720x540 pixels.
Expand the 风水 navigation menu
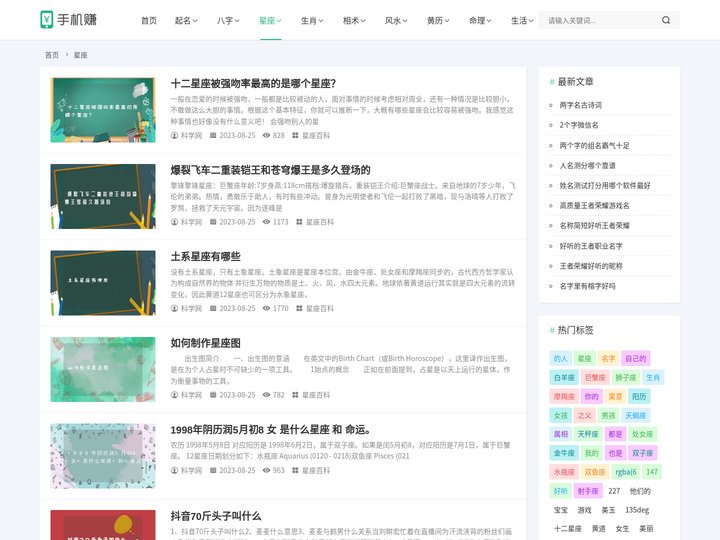[x=396, y=21]
